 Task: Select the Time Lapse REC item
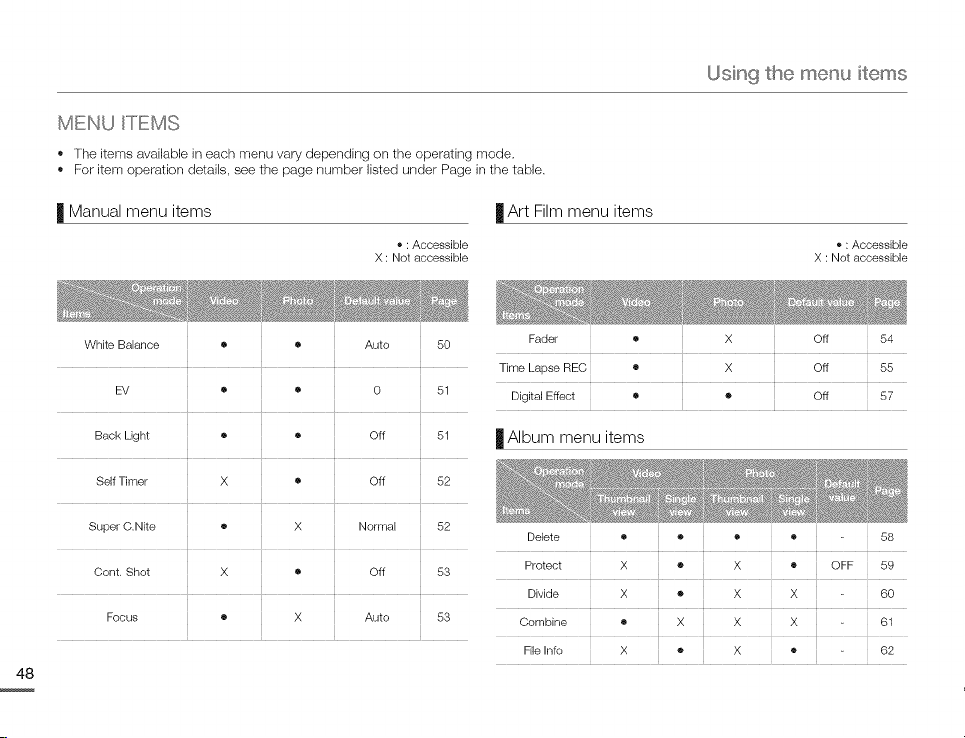click(543, 367)
